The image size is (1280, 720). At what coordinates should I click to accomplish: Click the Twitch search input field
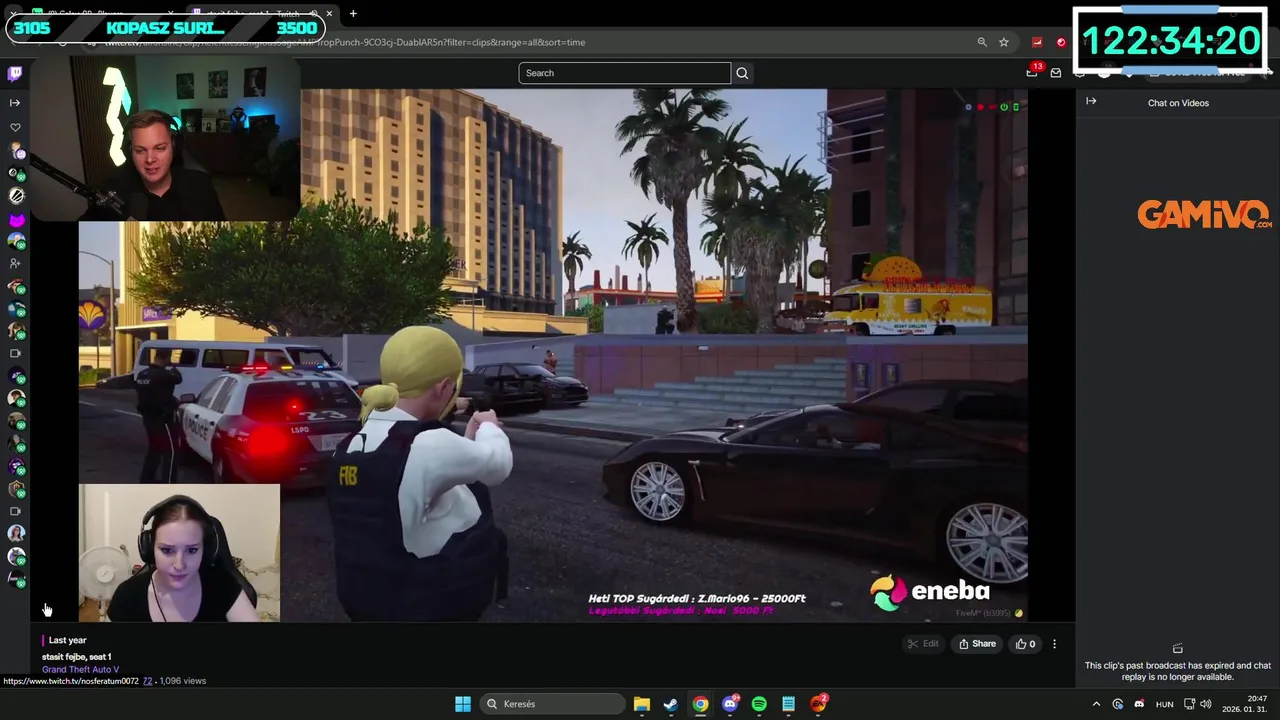[624, 73]
